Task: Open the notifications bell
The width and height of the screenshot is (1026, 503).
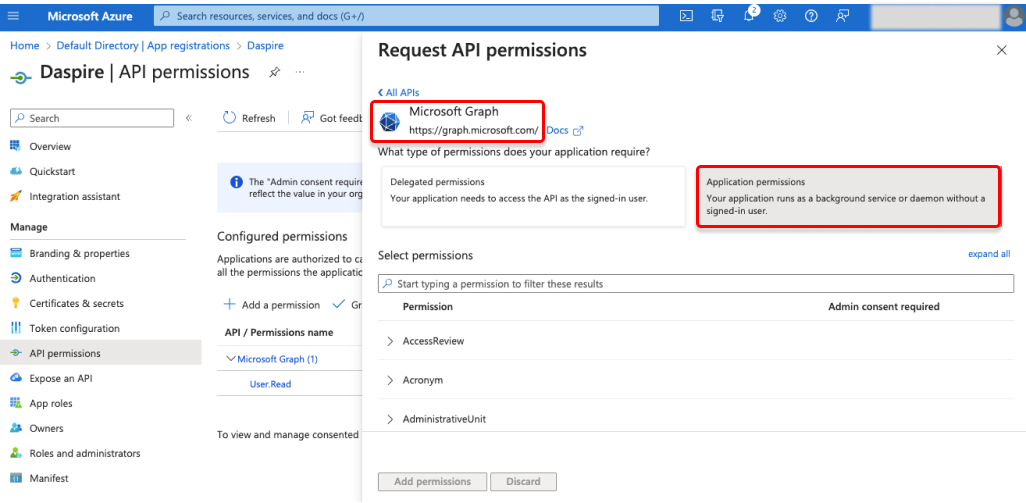Action: pos(750,16)
